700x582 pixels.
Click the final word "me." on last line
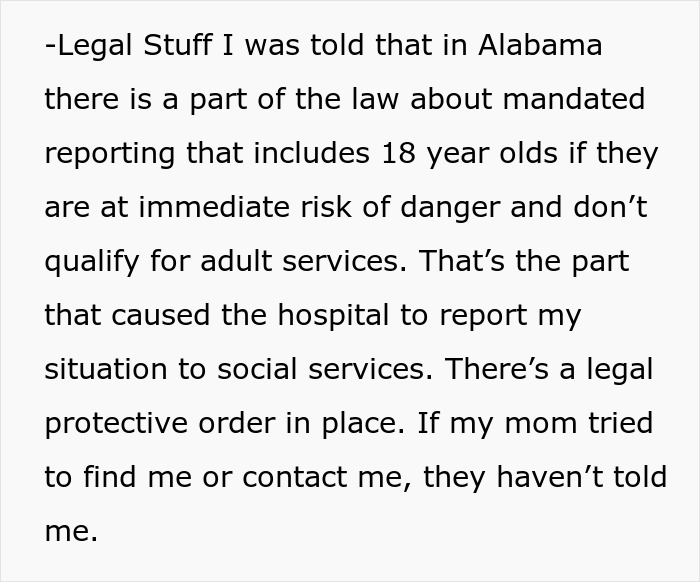coord(71,531)
